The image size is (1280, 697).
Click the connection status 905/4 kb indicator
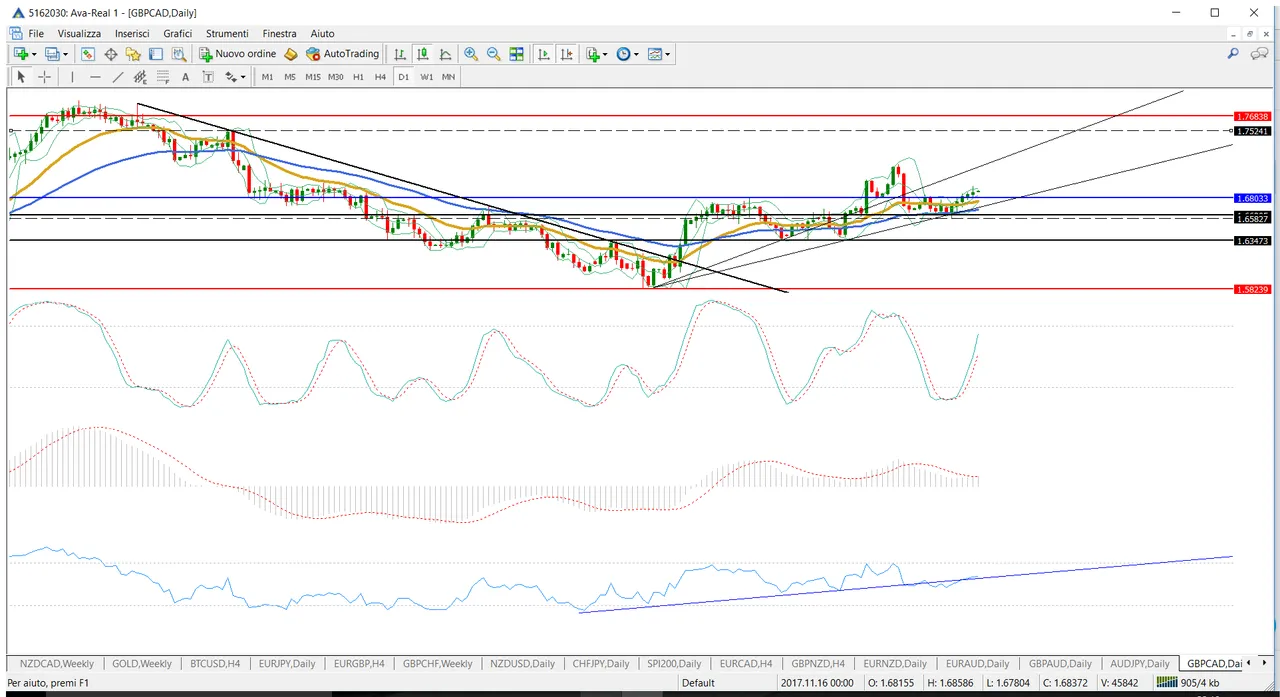pyautogui.click(x=1190, y=683)
